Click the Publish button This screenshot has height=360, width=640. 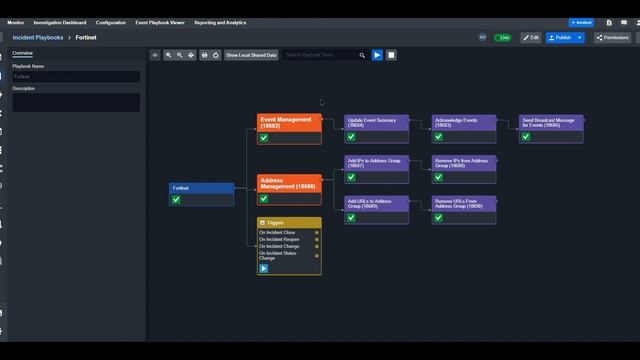560,38
